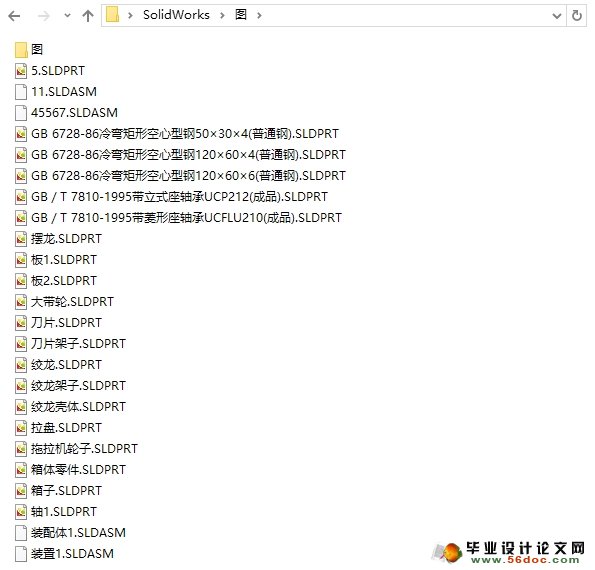Expand chevron after SolidWorks breadcrumb
This screenshot has height=570, width=595.
[x=222, y=16]
